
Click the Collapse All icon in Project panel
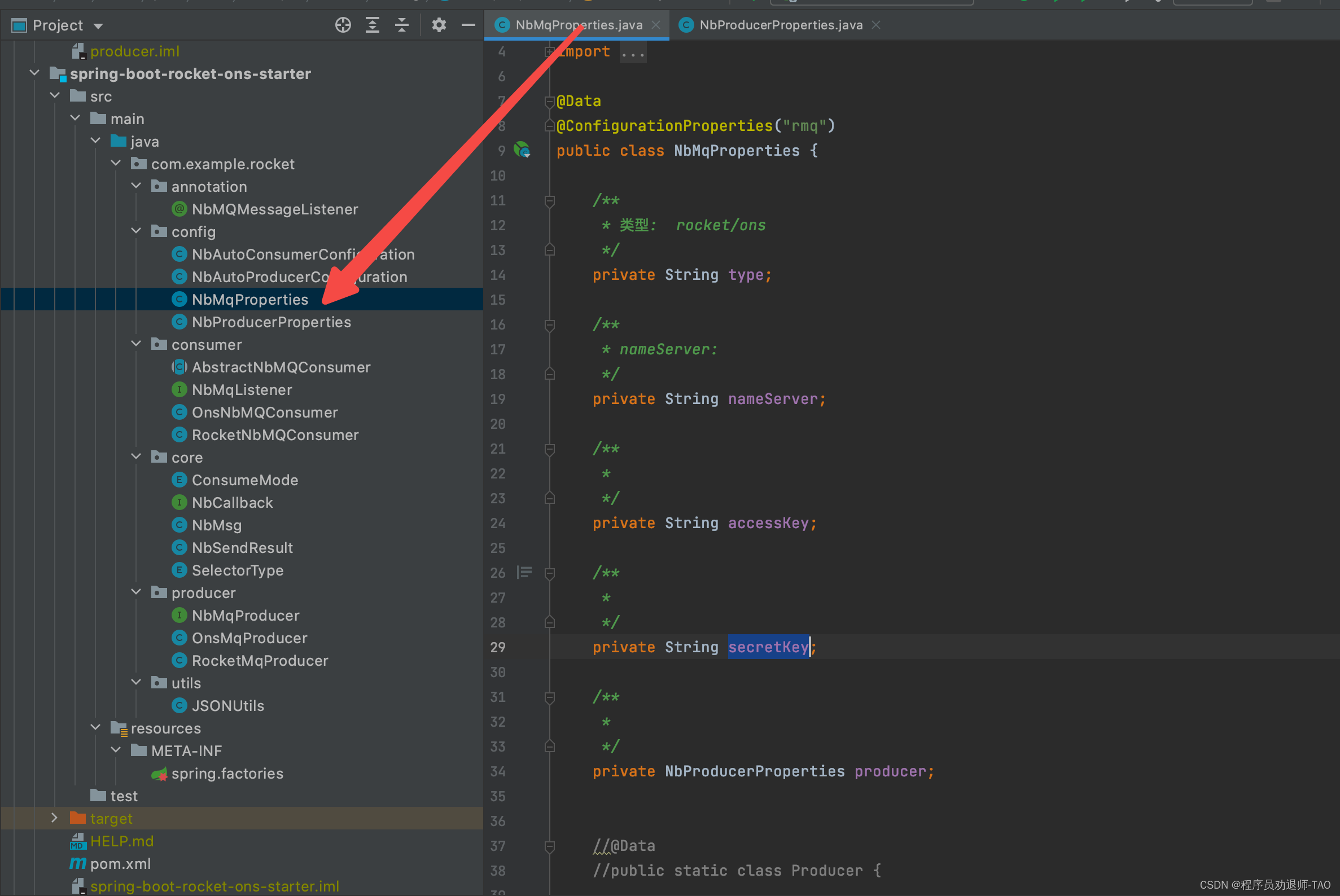click(x=402, y=25)
